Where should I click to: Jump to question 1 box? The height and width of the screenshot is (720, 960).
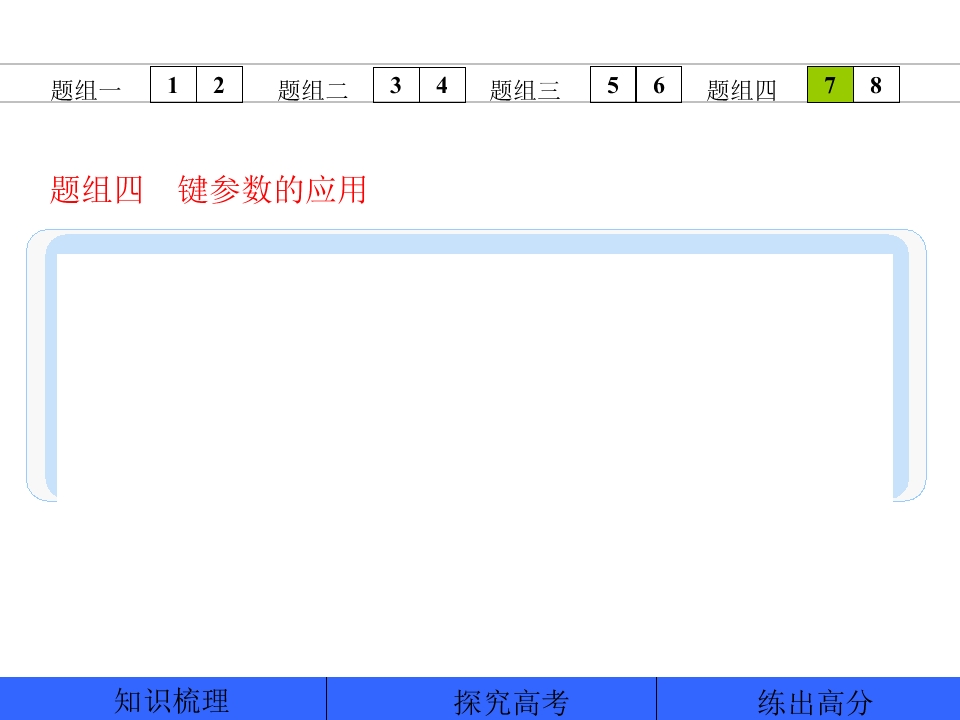(173, 84)
